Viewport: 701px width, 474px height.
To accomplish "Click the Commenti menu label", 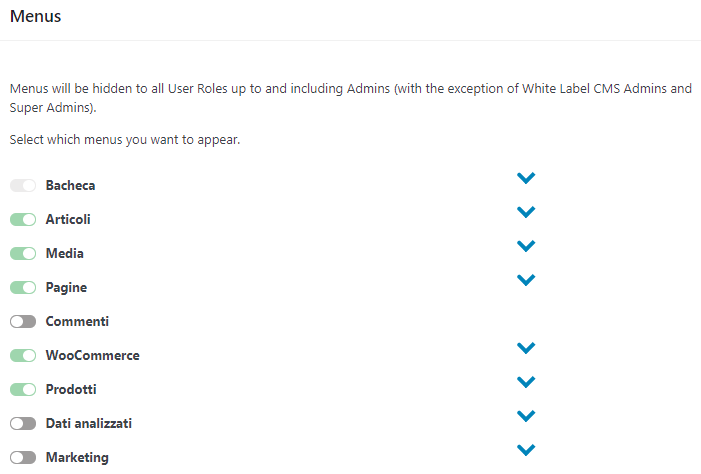I will point(77,322).
